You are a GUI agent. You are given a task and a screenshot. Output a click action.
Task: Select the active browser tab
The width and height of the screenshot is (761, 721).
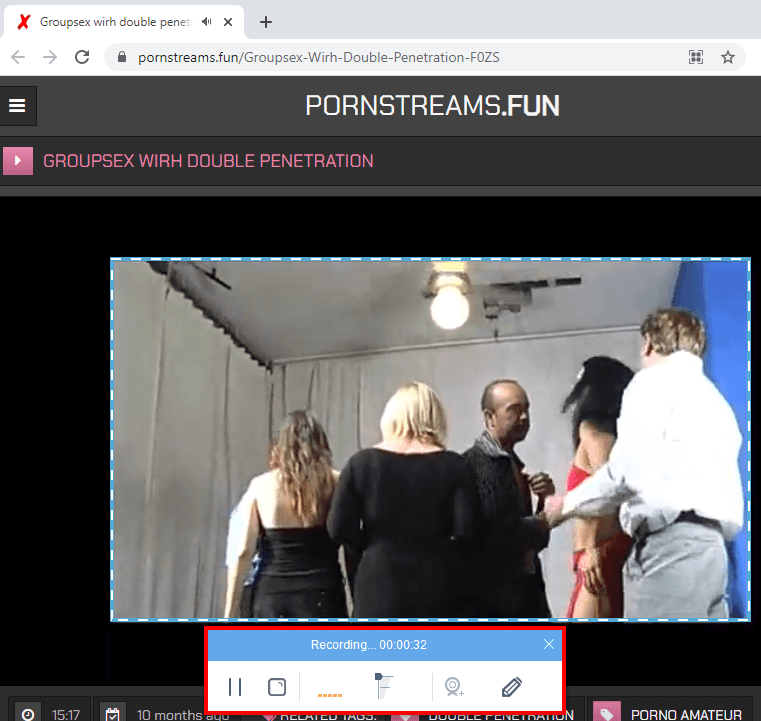124,22
